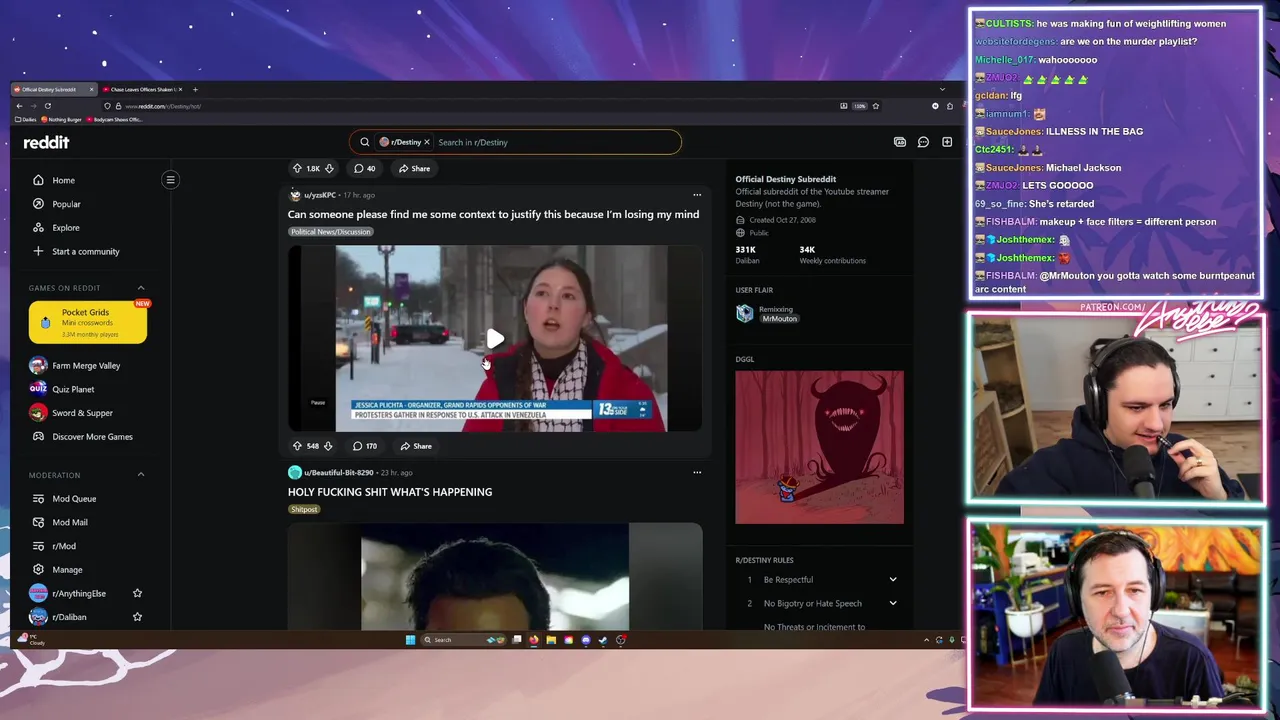The height and width of the screenshot is (720, 1280).
Task: Share the top post with 40 comments
Action: (x=414, y=168)
